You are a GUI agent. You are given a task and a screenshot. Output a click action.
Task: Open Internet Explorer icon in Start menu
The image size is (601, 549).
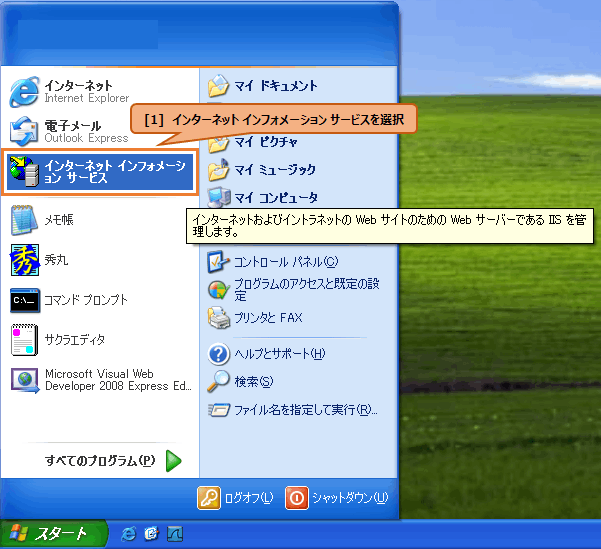tap(24, 92)
